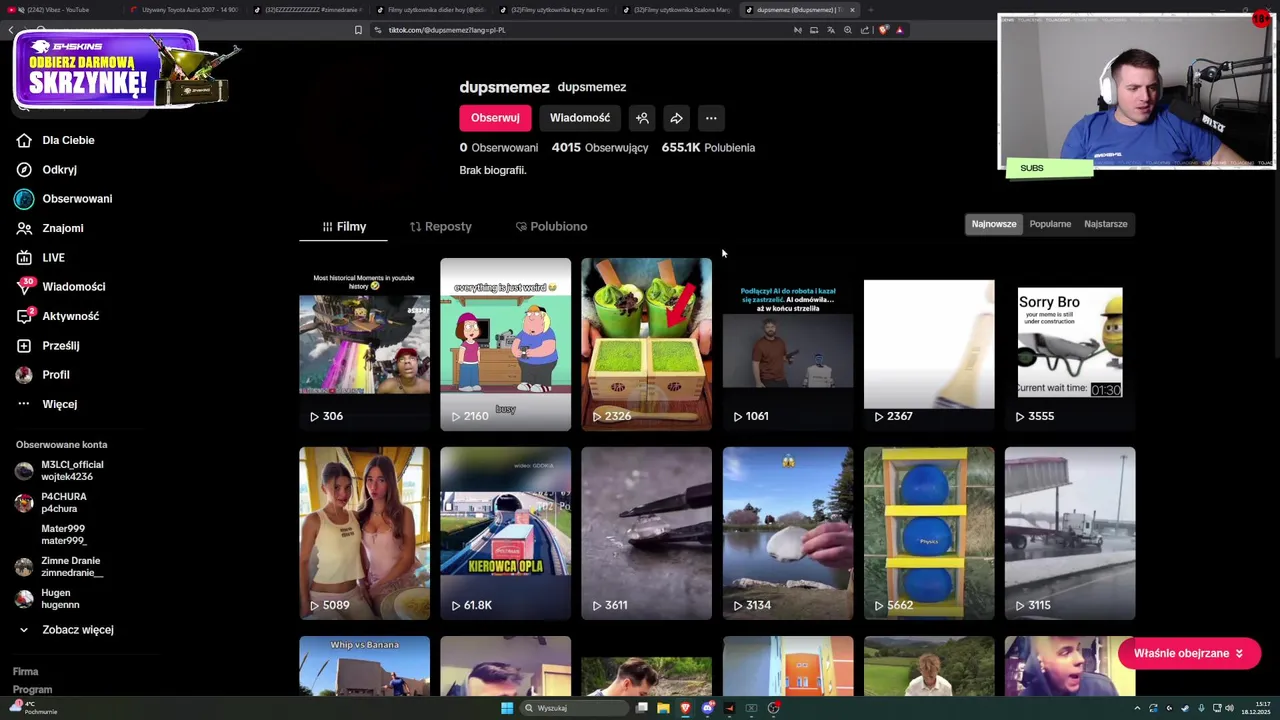Open Whip vs Banana video

tap(364, 666)
